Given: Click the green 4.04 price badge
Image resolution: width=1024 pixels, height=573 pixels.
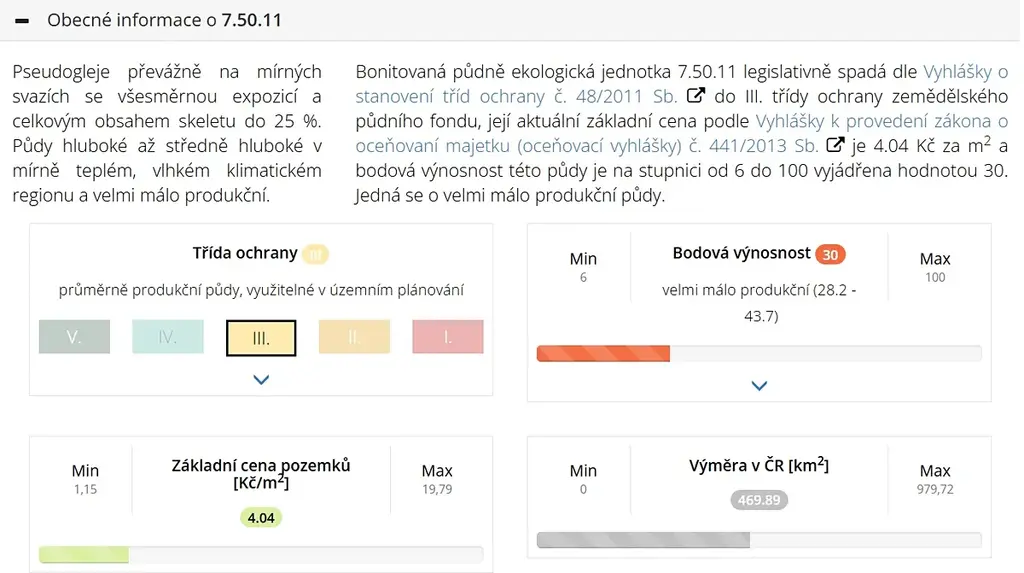Looking at the screenshot, I should tap(261, 518).
